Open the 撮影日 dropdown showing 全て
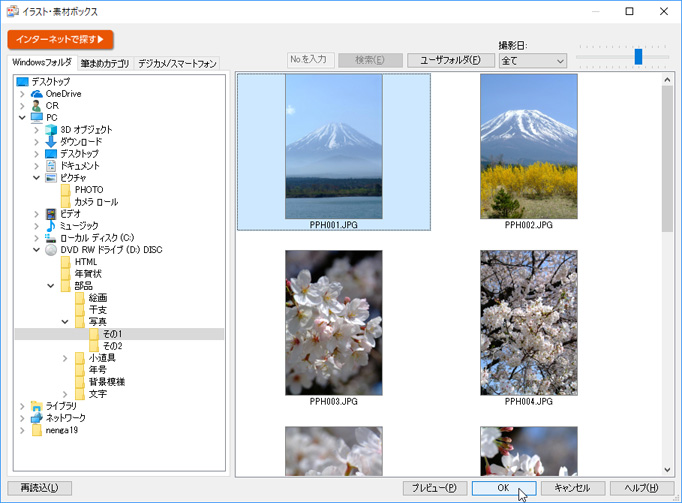This screenshot has height=503, width=682. click(532, 61)
